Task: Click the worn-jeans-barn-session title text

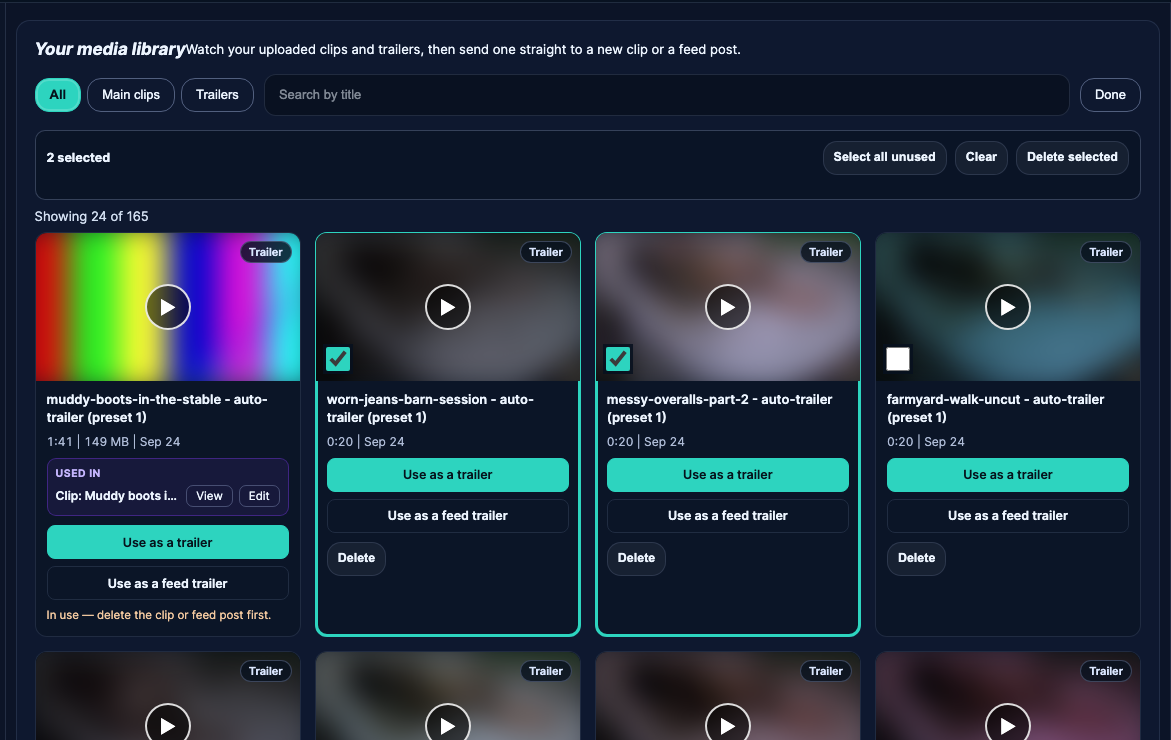Action: pyautogui.click(x=430, y=408)
